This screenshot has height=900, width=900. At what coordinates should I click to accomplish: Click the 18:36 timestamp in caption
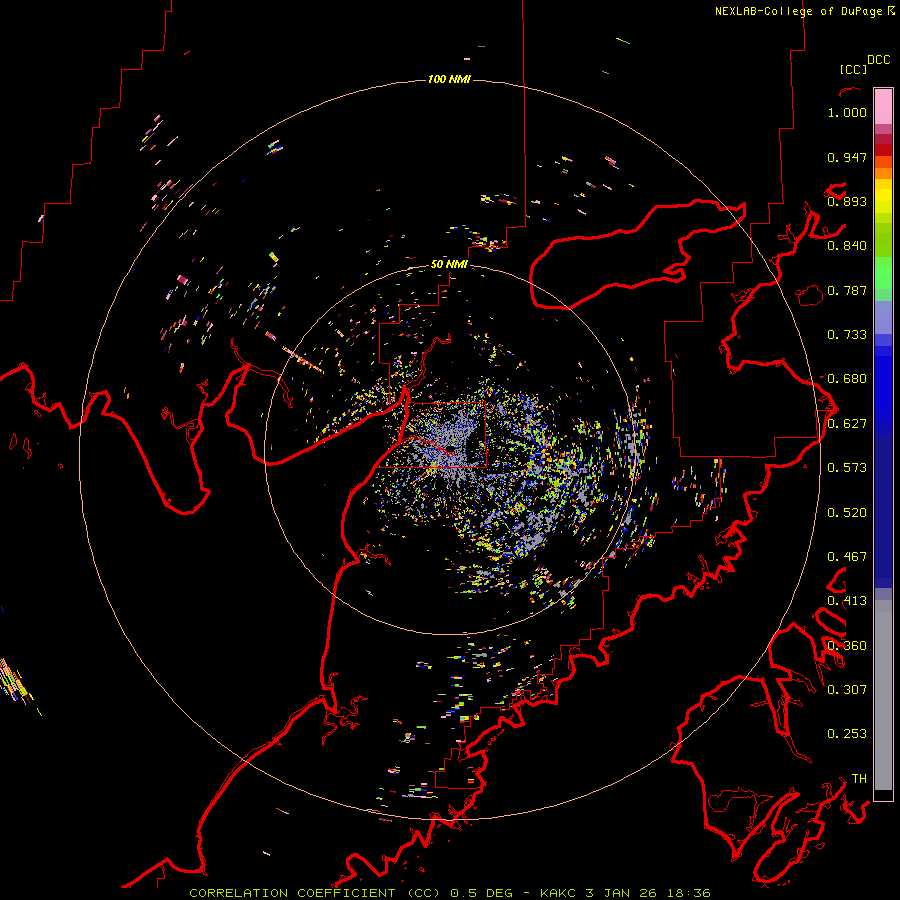click(688, 893)
